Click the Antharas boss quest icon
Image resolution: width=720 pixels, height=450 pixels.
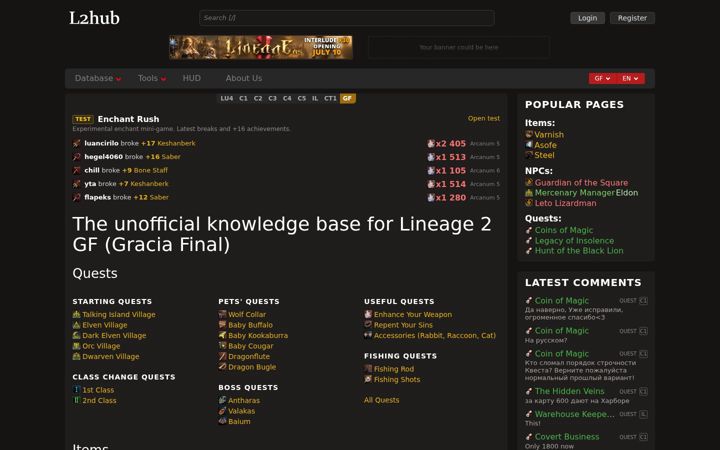222,400
